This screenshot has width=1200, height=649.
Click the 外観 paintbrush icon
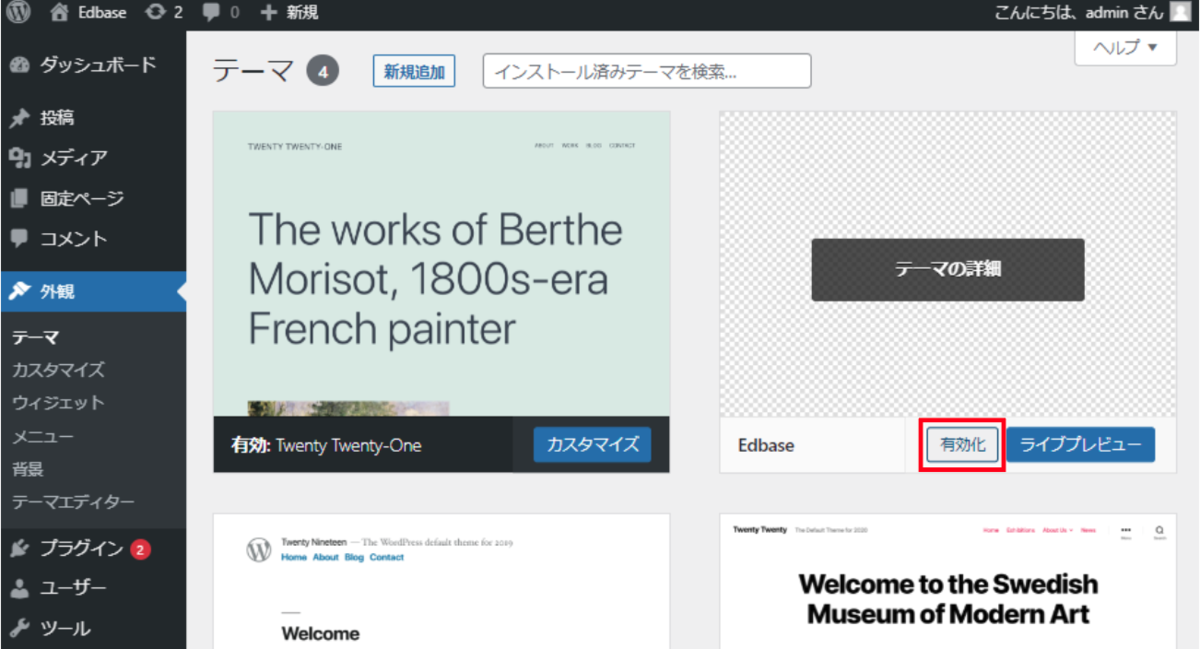(x=19, y=292)
